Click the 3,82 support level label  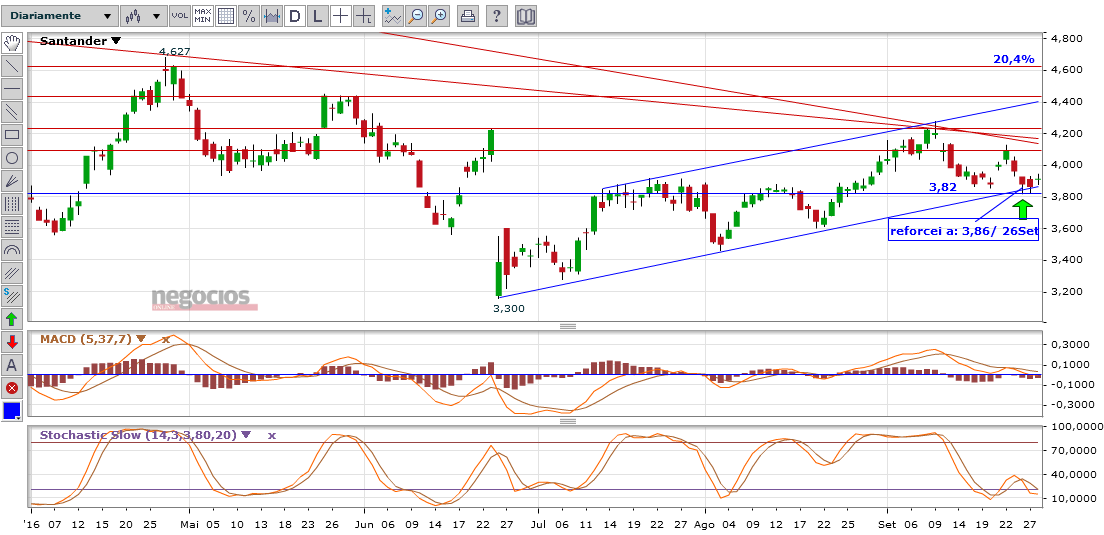click(x=942, y=187)
